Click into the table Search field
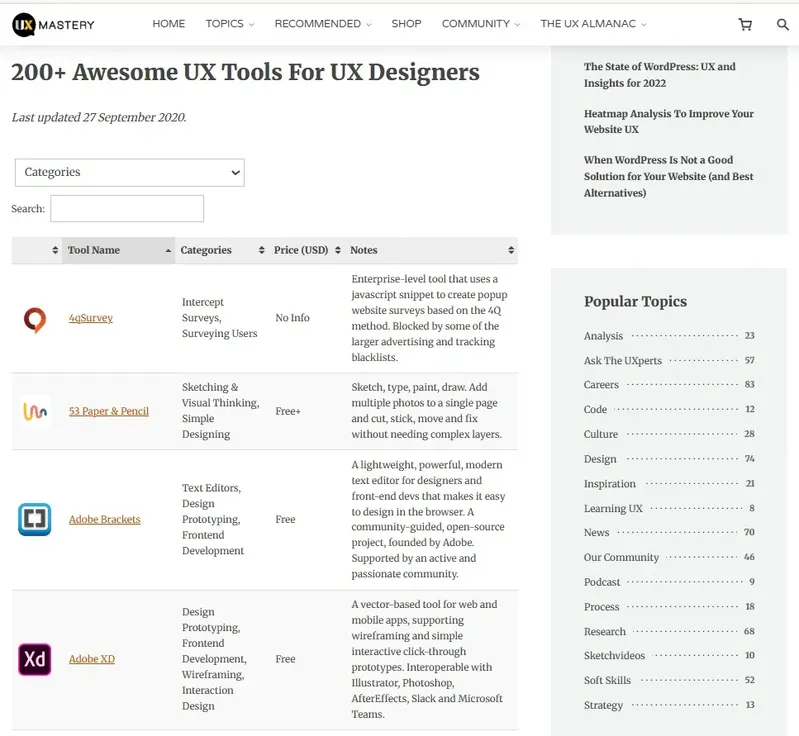Image resolution: width=799 pixels, height=736 pixels. (127, 208)
